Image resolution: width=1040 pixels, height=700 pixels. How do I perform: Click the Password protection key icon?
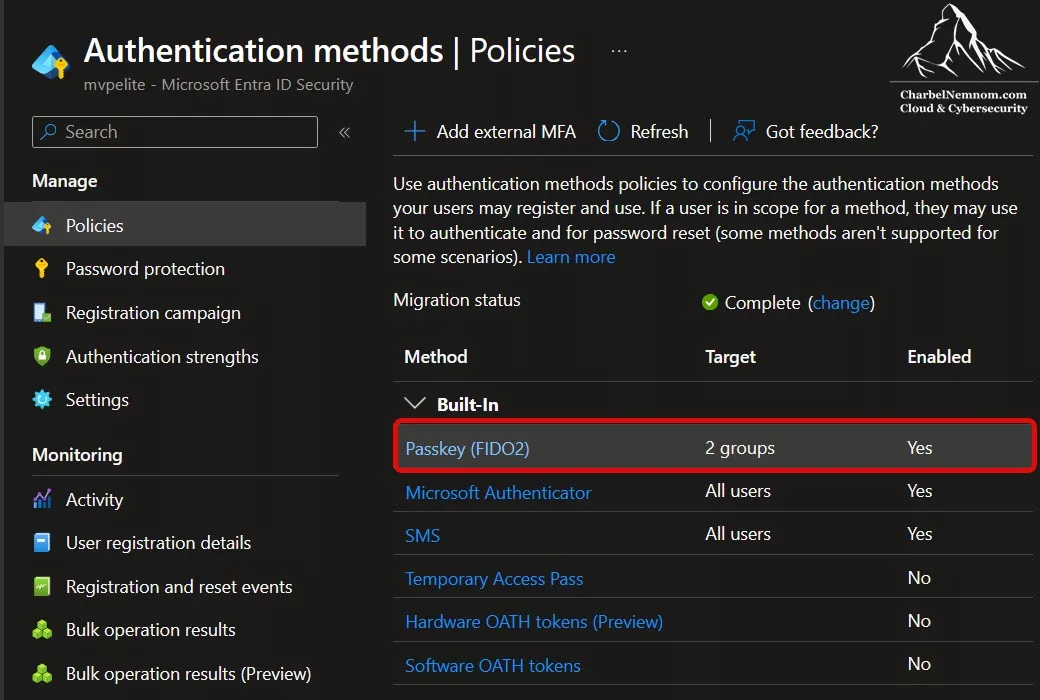42,268
